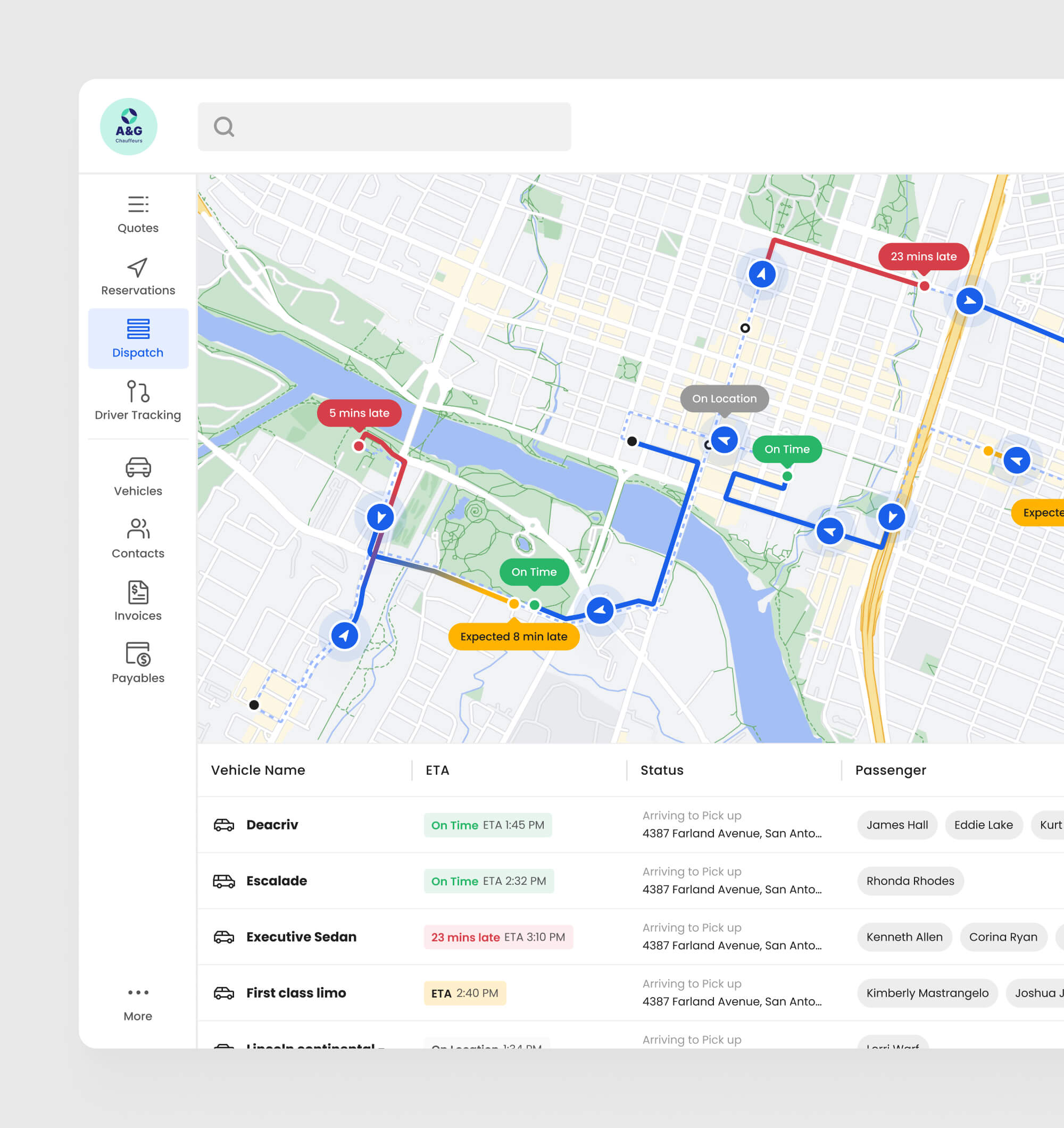Open Payables from the sidebar
The width and height of the screenshot is (1064, 1128).
click(137, 664)
